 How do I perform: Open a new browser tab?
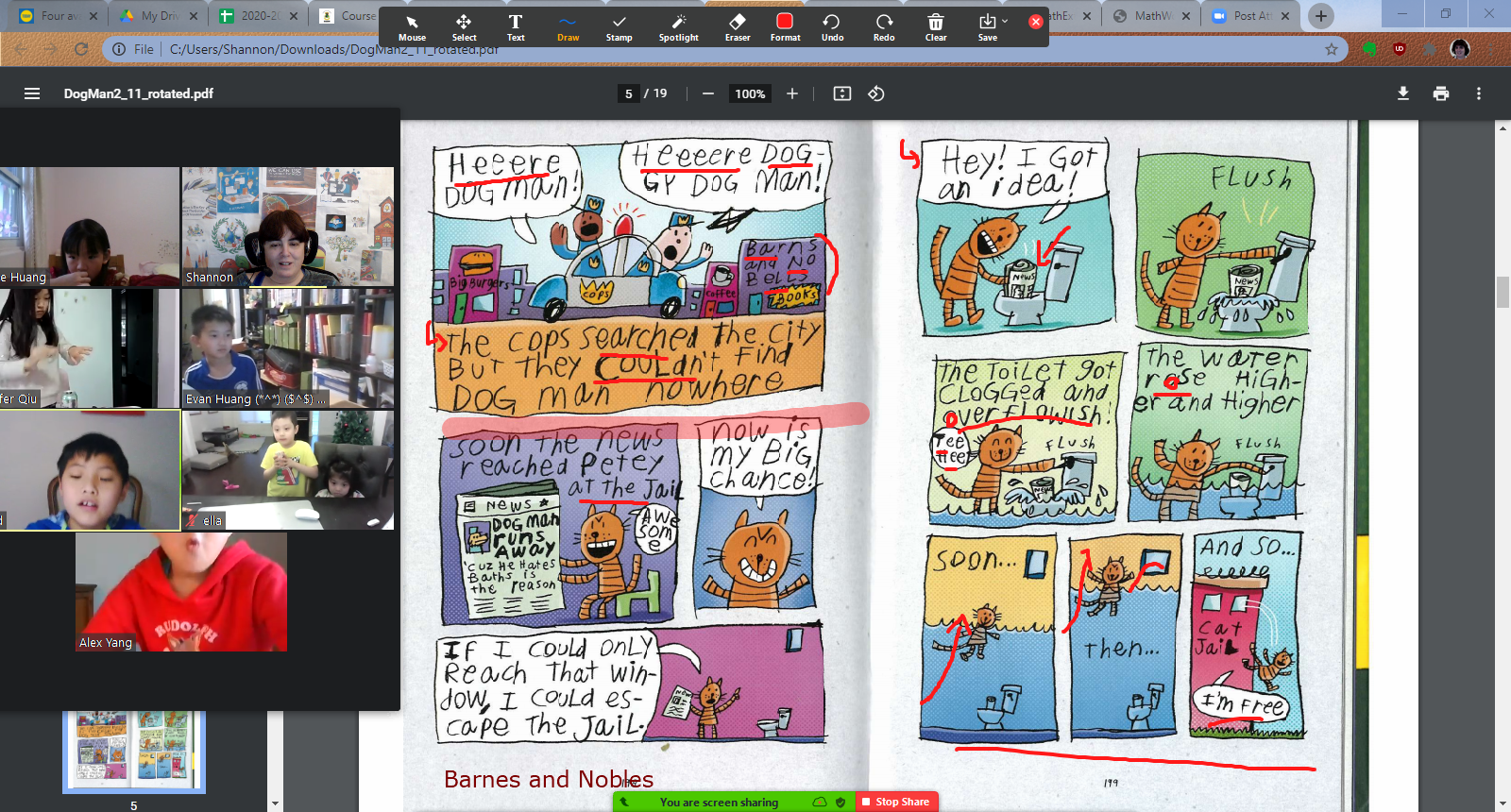pyautogui.click(x=1321, y=15)
